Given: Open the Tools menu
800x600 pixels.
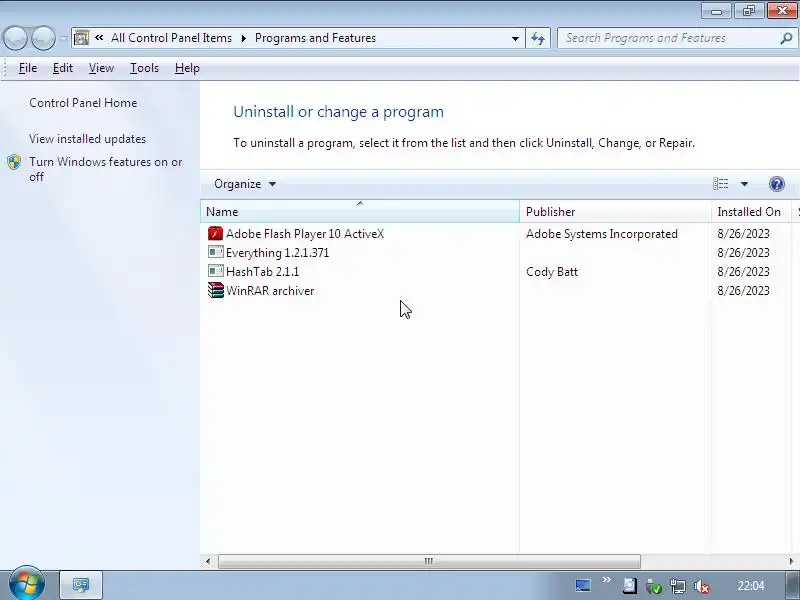Looking at the screenshot, I should (144, 68).
